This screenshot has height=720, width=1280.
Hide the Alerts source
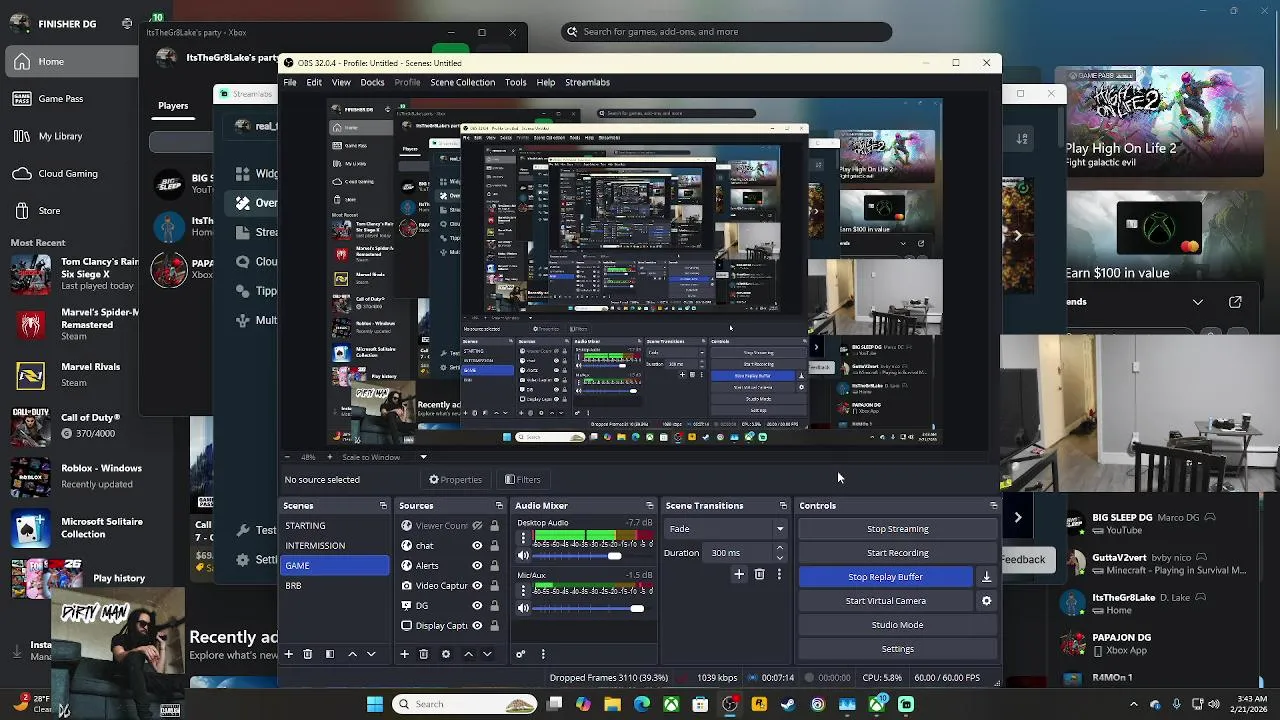477,566
